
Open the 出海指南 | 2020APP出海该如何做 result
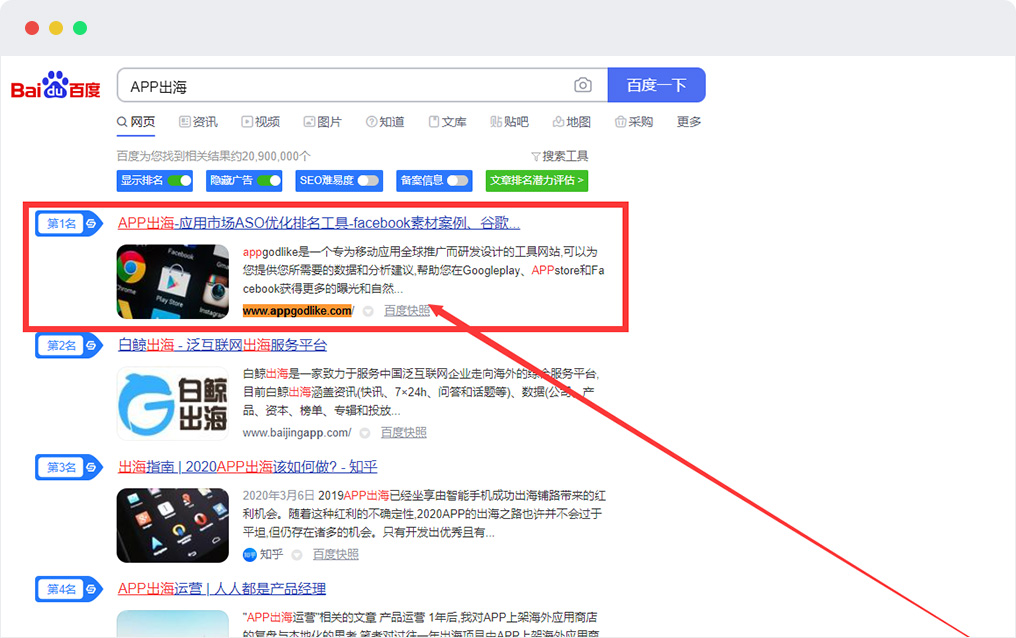point(248,467)
